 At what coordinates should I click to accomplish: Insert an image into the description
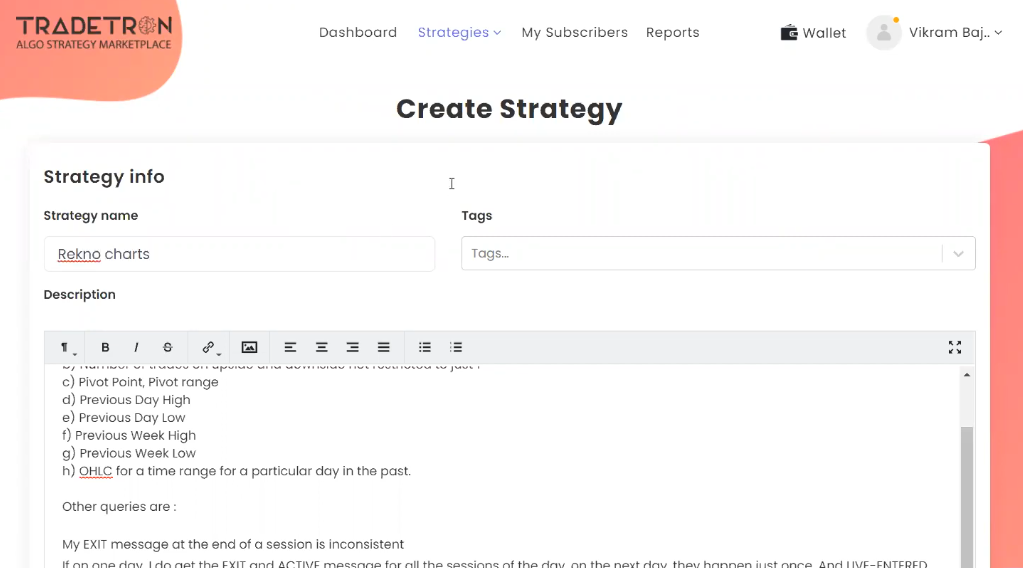249,347
